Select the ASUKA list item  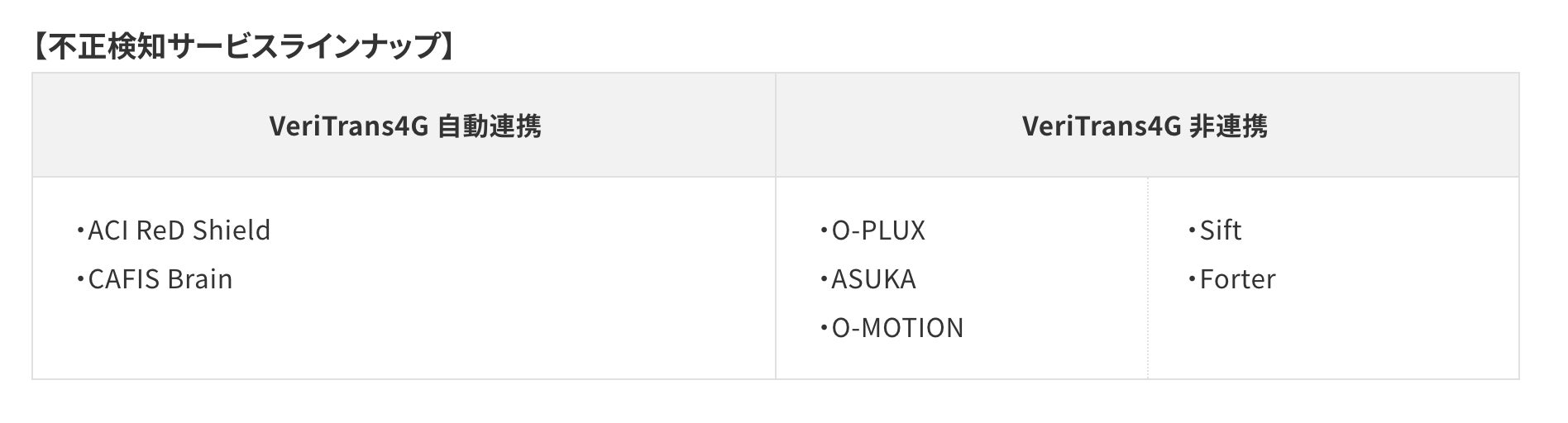873,279
